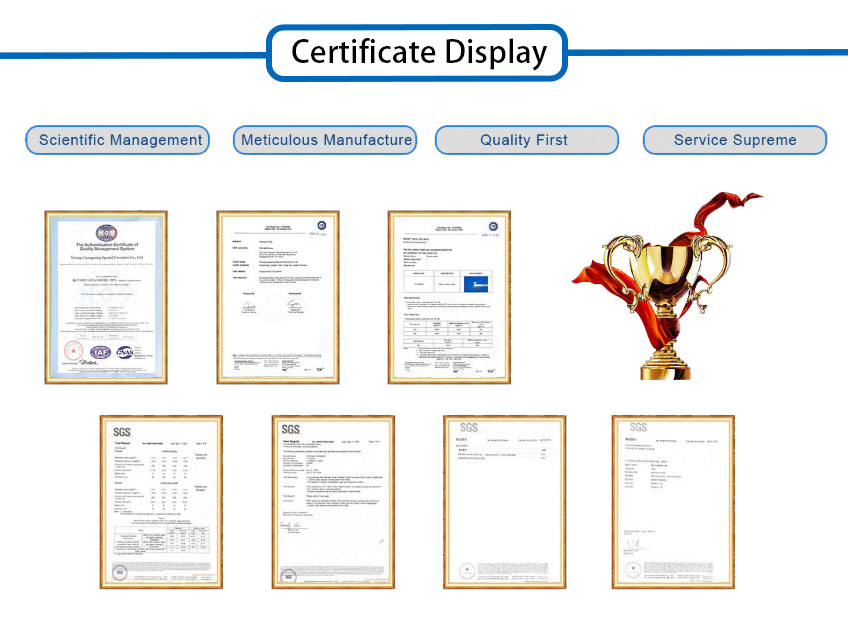Image resolution: width=848 pixels, height=624 pixels.
Task: Click the Meticulous Manufacture pill button
Action: pyautogui.click(x=325, y=140)
